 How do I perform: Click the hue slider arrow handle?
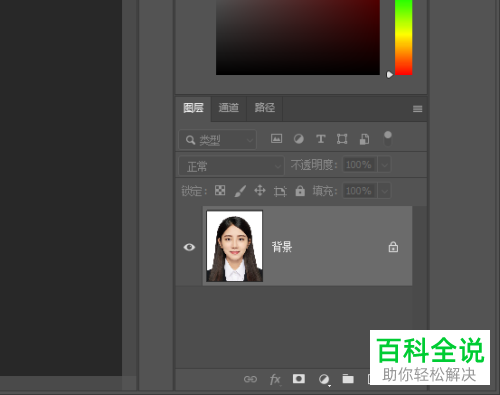(389, 74)
